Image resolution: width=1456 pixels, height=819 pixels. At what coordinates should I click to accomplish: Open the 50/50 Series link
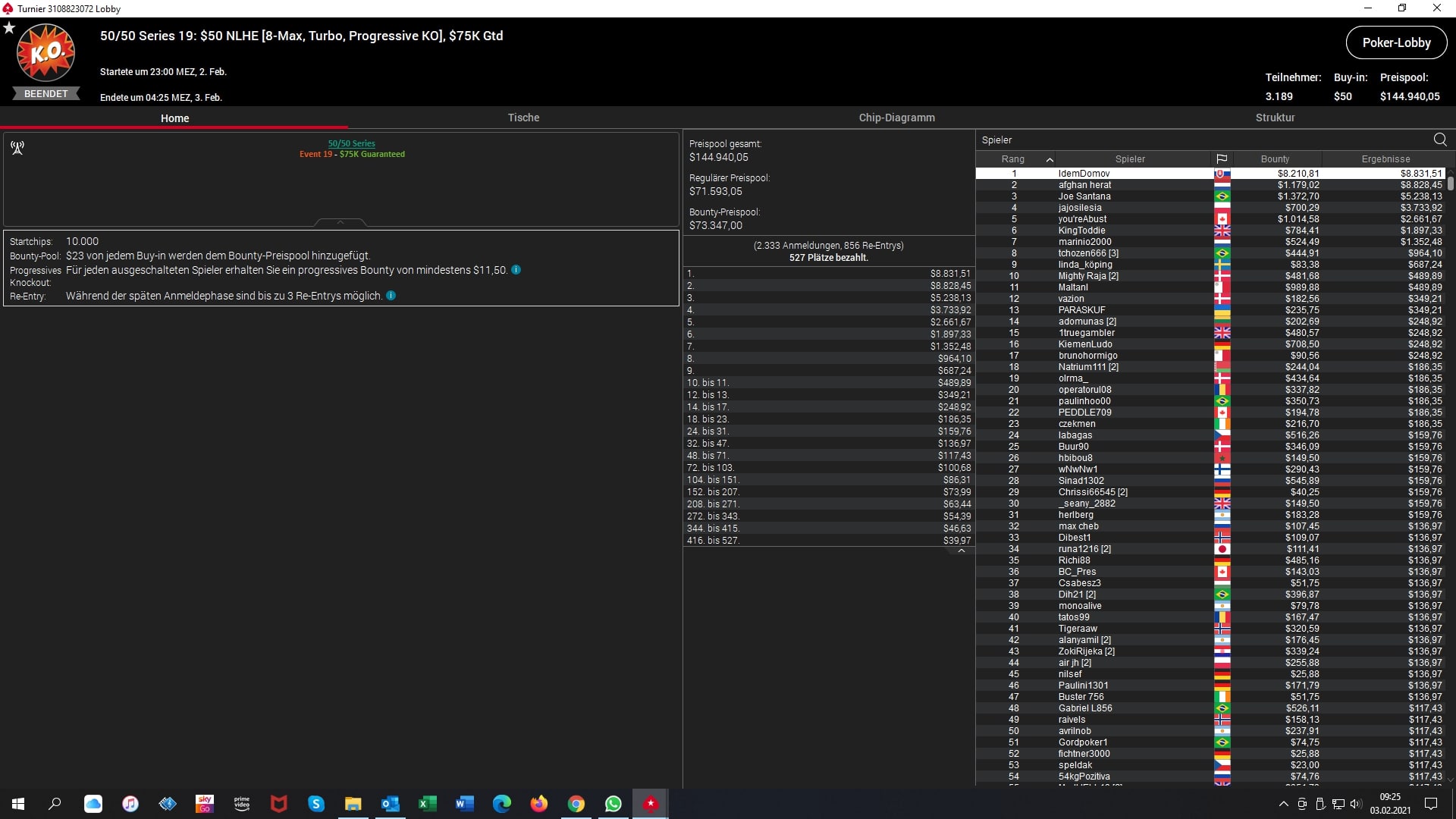[351, 143]
